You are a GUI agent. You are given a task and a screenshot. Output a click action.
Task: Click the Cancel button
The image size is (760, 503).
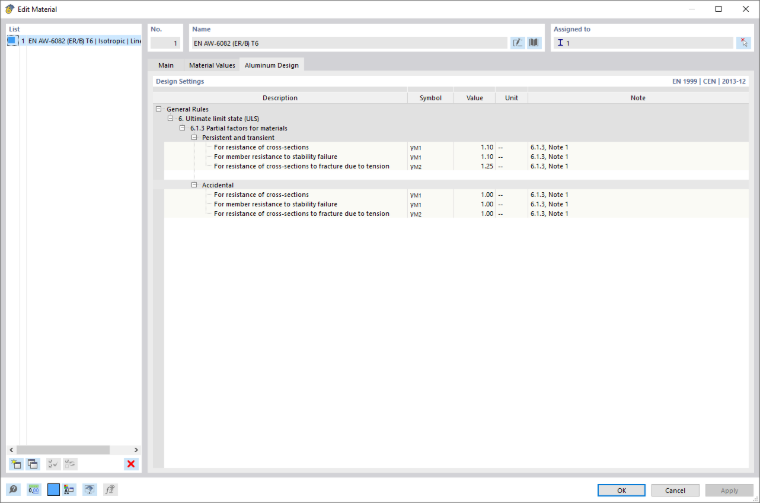[x=675, y=490]
